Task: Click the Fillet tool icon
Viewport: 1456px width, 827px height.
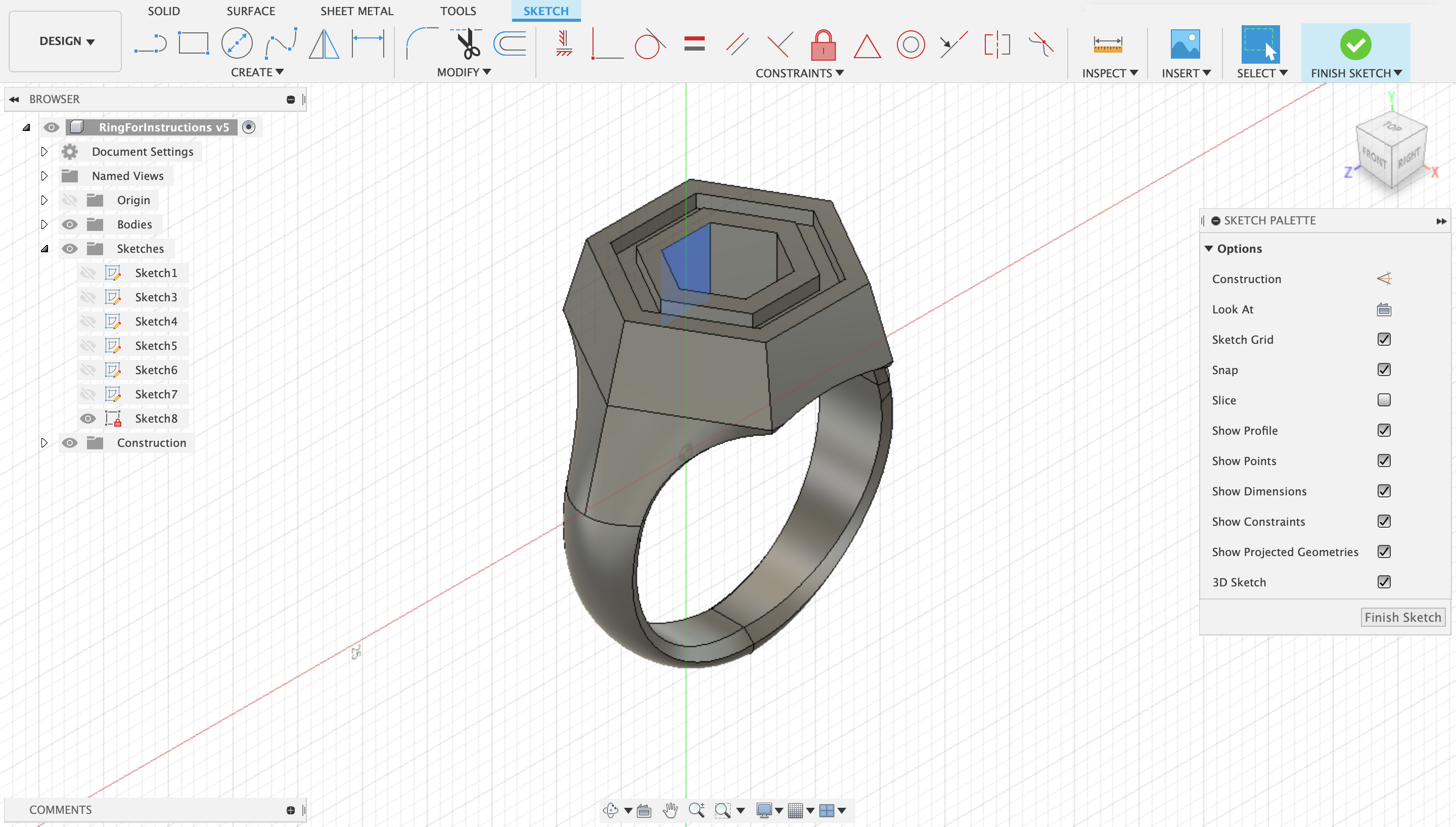Action: pyautogui.click(x=421, y=44)
